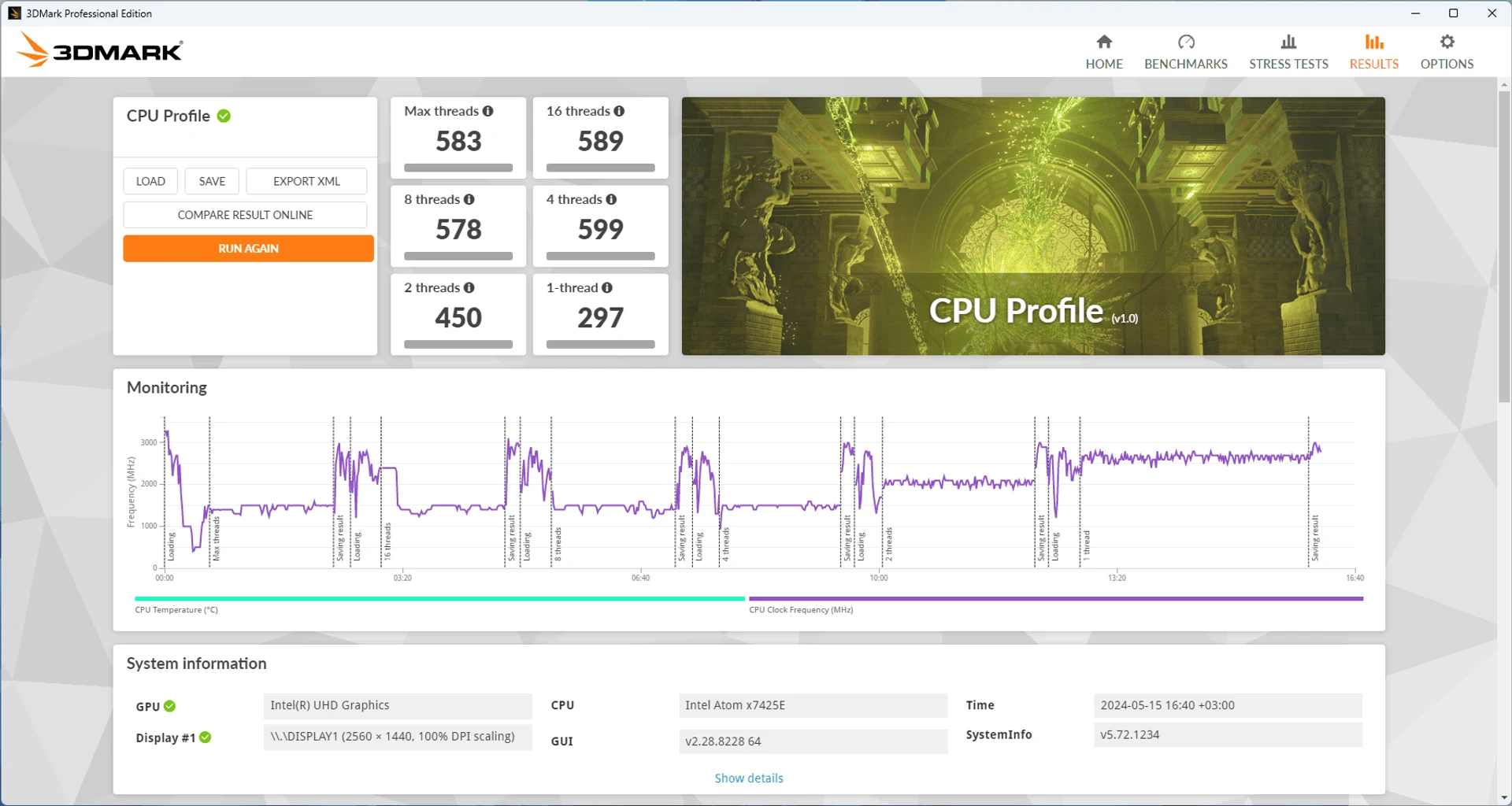Screen dimensions: 1512x806
Task: Click the 2 threads info icon
Action: 469,288
